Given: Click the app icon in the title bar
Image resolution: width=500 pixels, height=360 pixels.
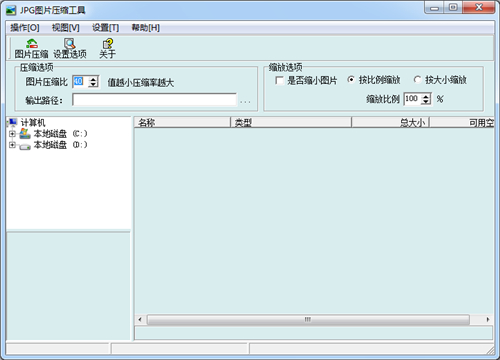Looking at the screenshot, I should (x=11, y=10).
